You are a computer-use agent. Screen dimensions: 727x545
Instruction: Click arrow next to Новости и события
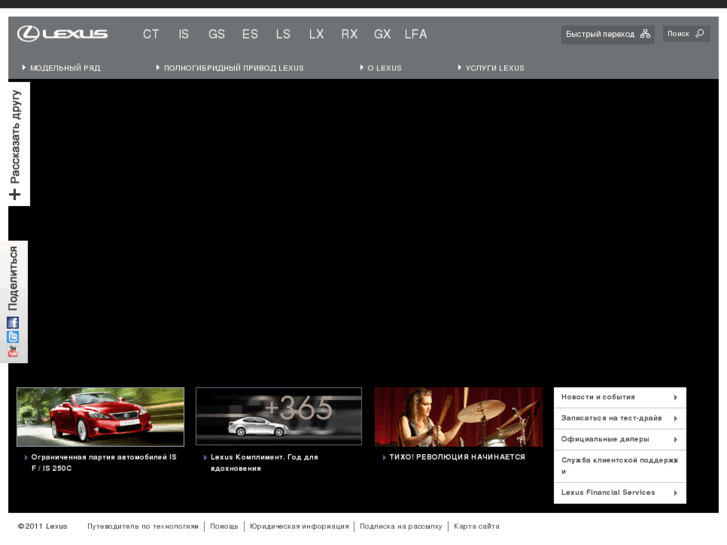[676, 398]
